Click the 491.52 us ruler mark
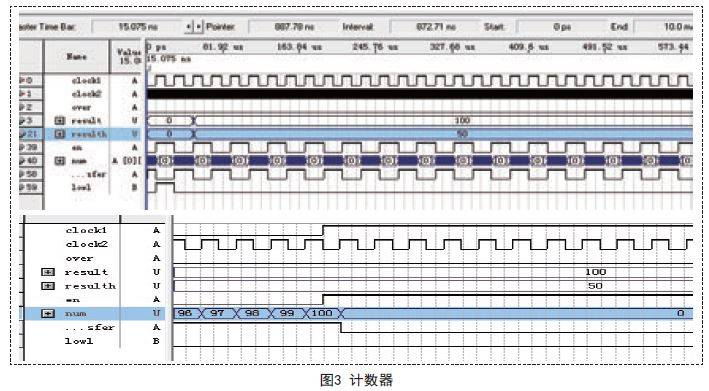 (605, 47)
